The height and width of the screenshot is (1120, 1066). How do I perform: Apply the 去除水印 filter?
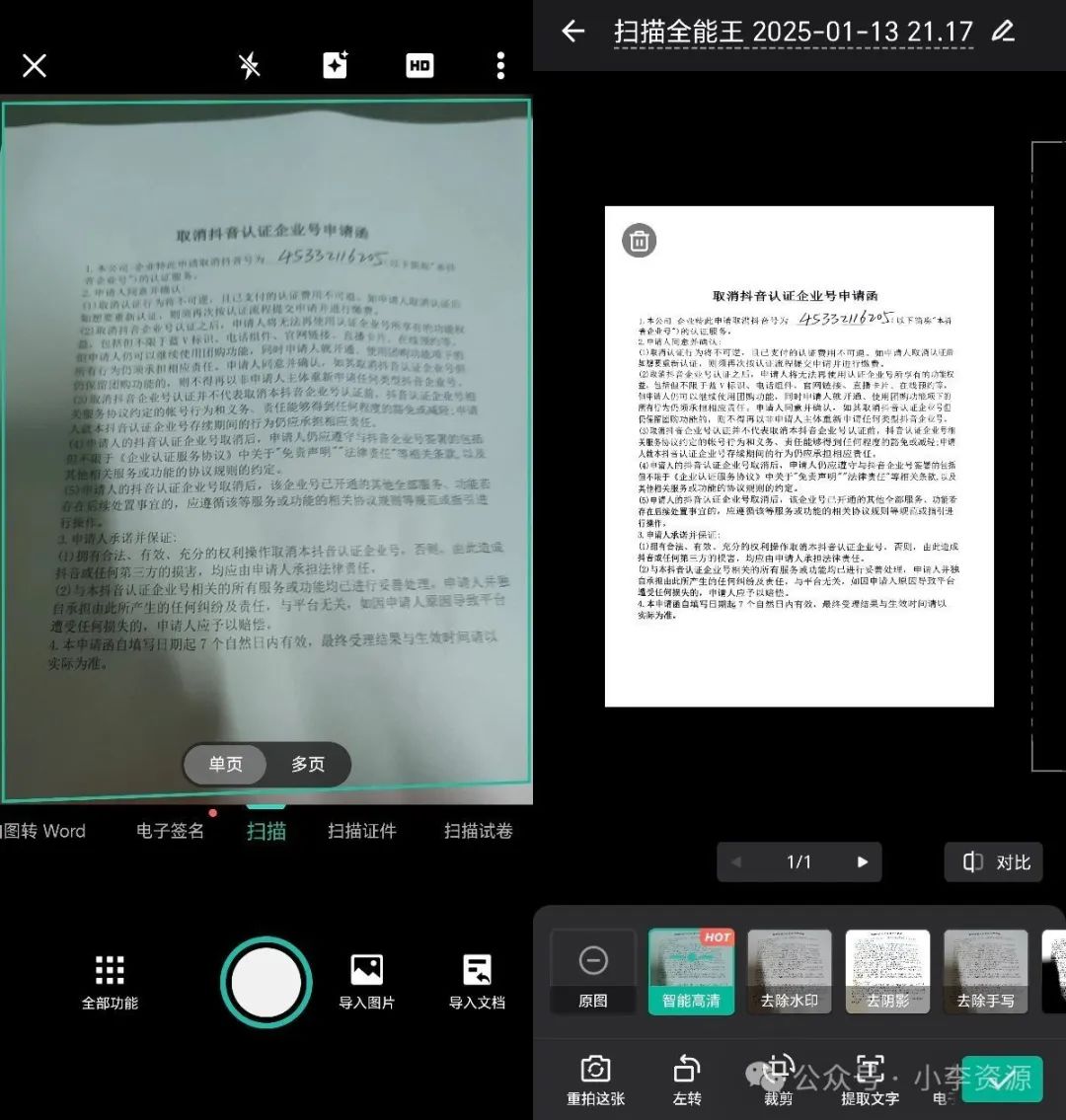pos(790,971)
